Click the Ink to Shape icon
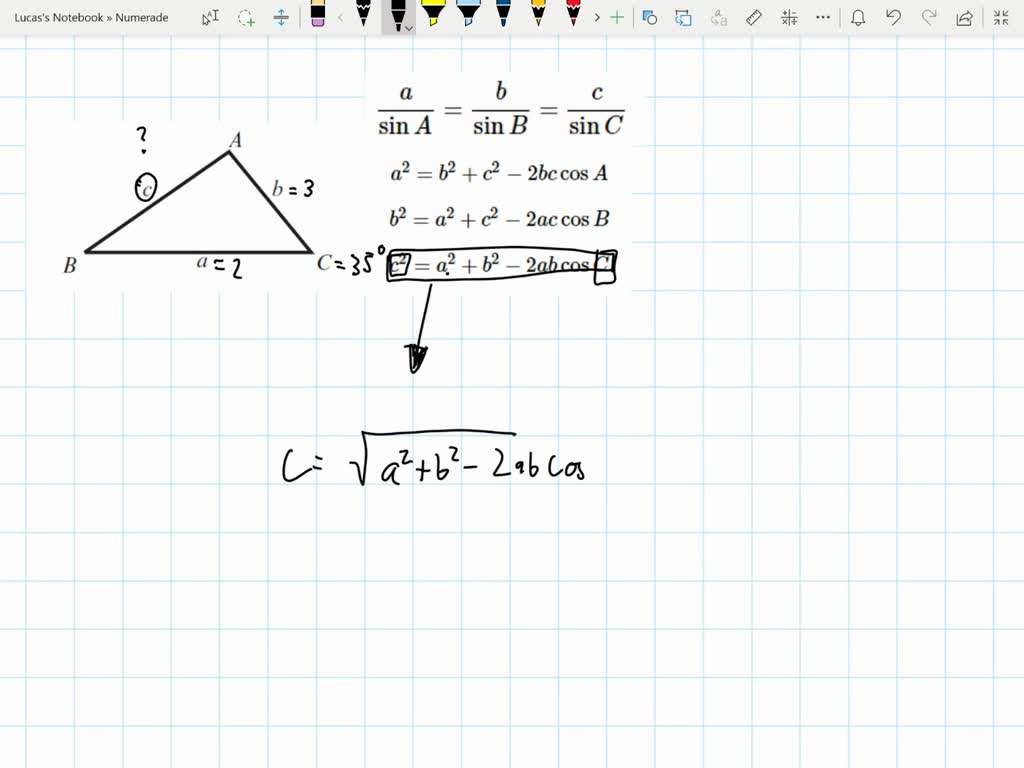 pyautogui.click(x=651, y=17)
